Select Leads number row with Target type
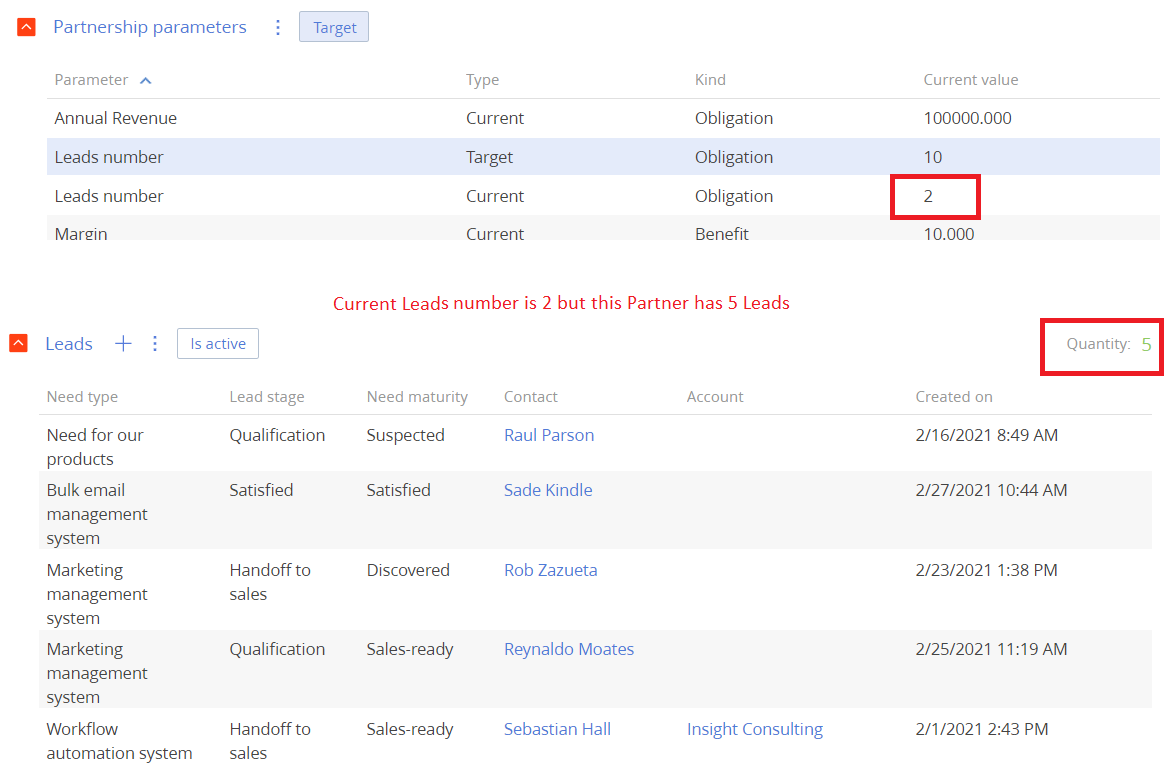This screenshot has width=1173, height=772. [x=603, y=157]
